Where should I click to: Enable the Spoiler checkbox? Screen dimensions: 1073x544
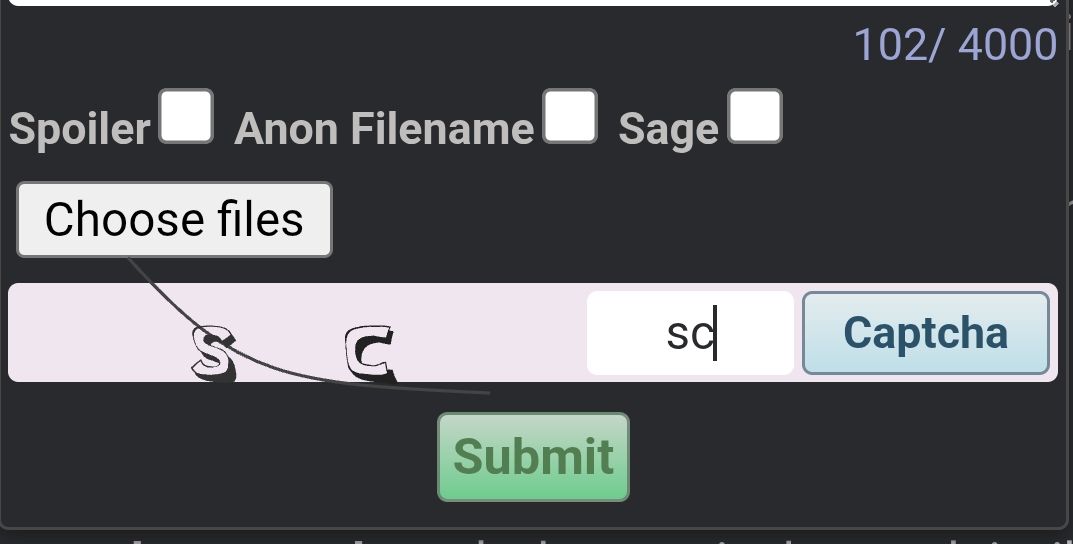[x=186, y=116]
